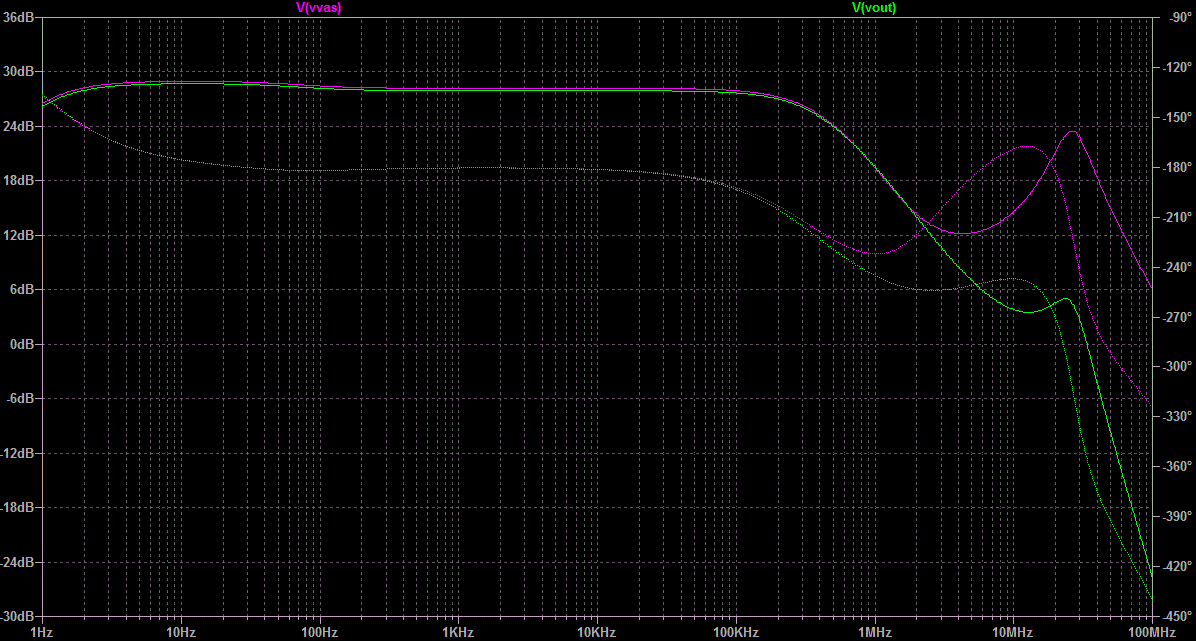This screenshot has height=641, width=1196.
Task: Click the 1Hz frequency axis label
Action: click(x=42, y=633)
